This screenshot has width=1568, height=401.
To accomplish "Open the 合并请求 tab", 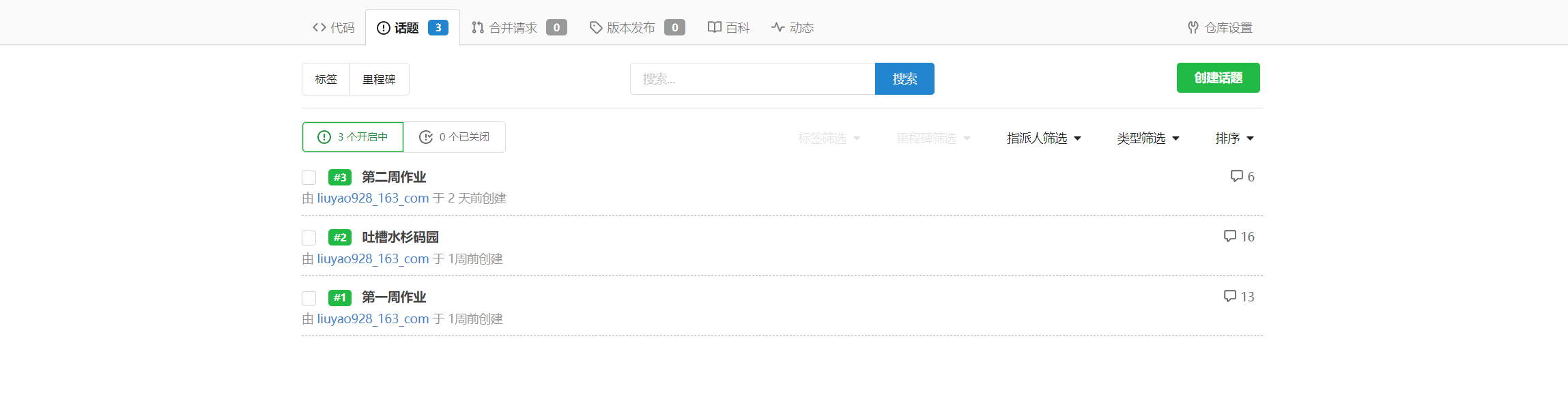I will coord(519,27).
